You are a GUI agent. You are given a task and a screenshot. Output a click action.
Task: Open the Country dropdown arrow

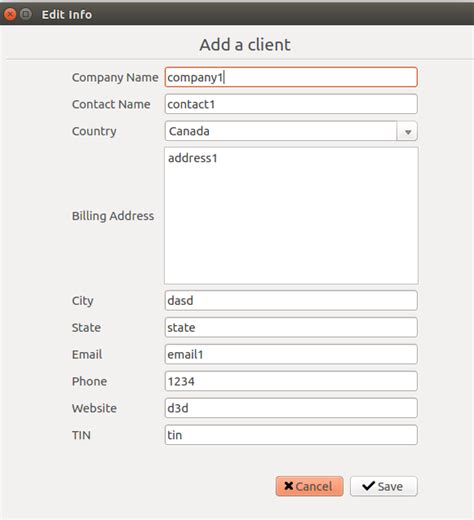pyautogui.click(x=407, y=131)
